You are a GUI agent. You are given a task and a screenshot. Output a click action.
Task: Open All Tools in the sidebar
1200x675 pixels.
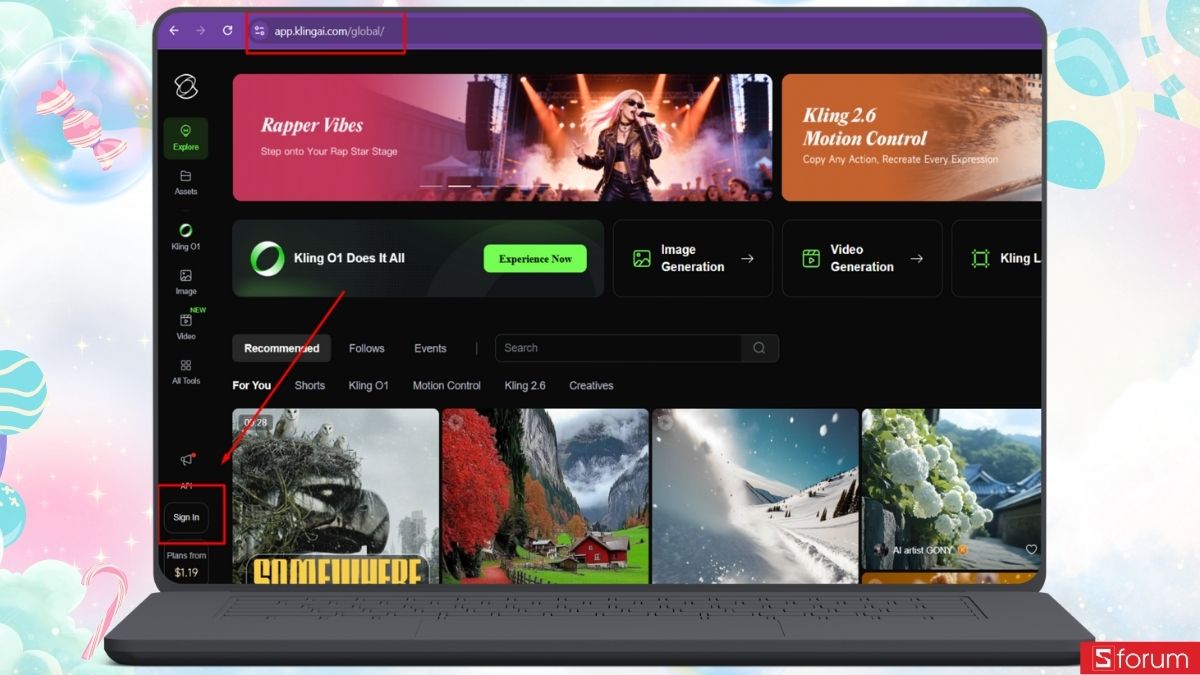186,372
